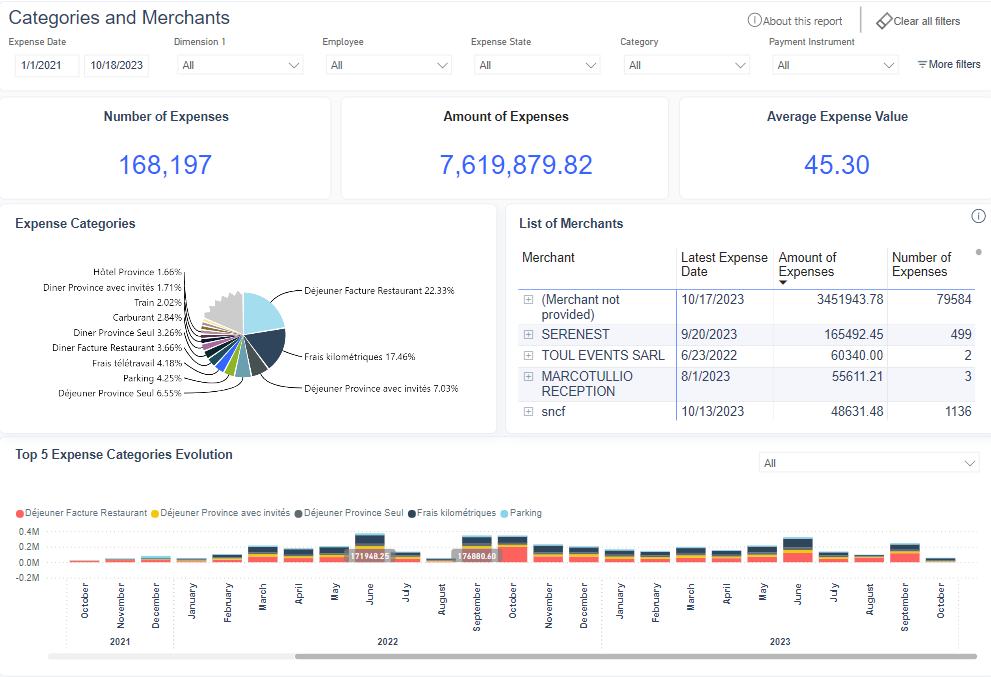Screen dimensions: 991x677
Task: Open the Expense State dropdown
Action: point(537,65)
